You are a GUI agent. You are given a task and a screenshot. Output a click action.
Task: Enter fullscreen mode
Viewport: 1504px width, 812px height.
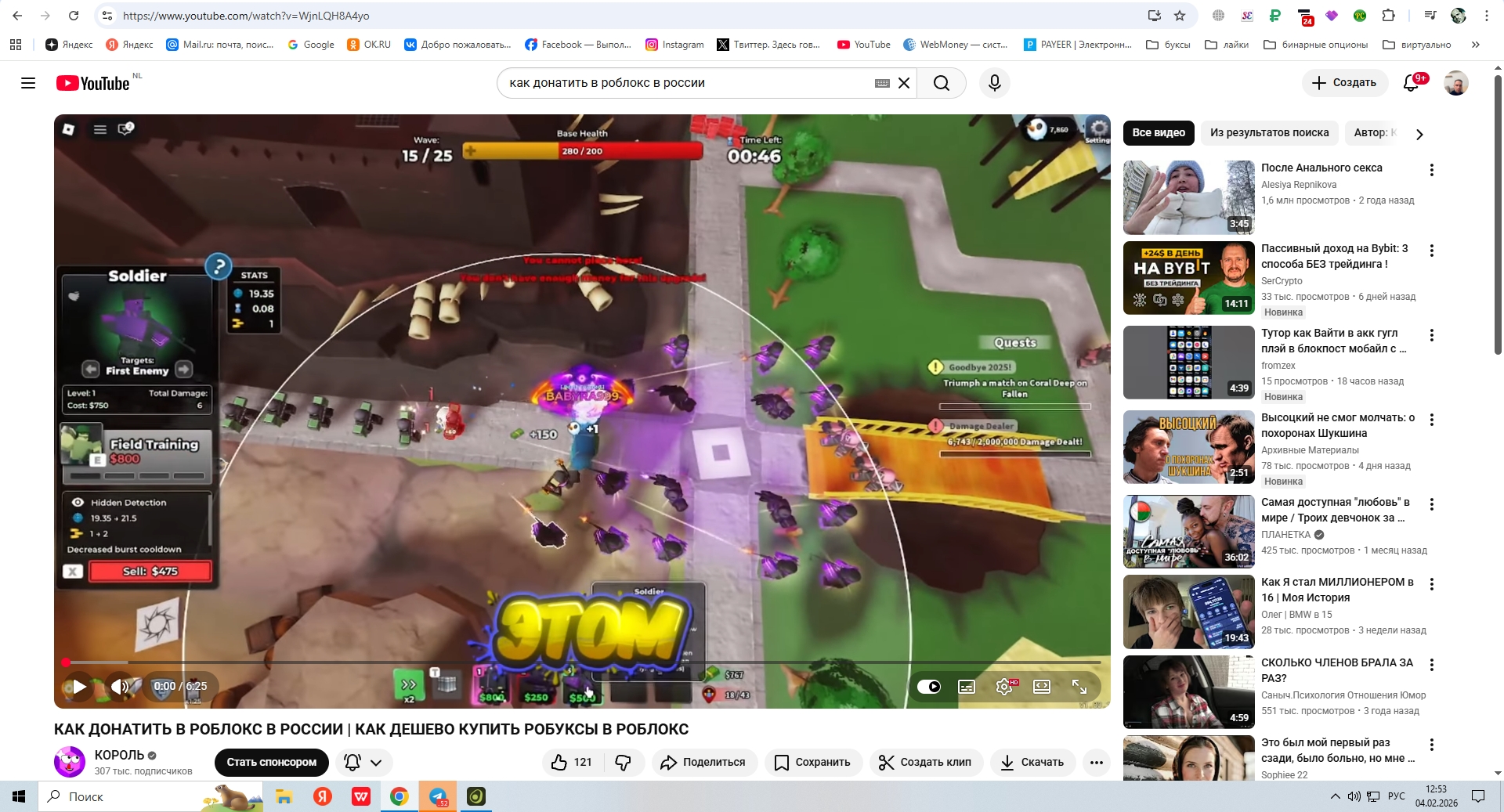(1079, 687)
